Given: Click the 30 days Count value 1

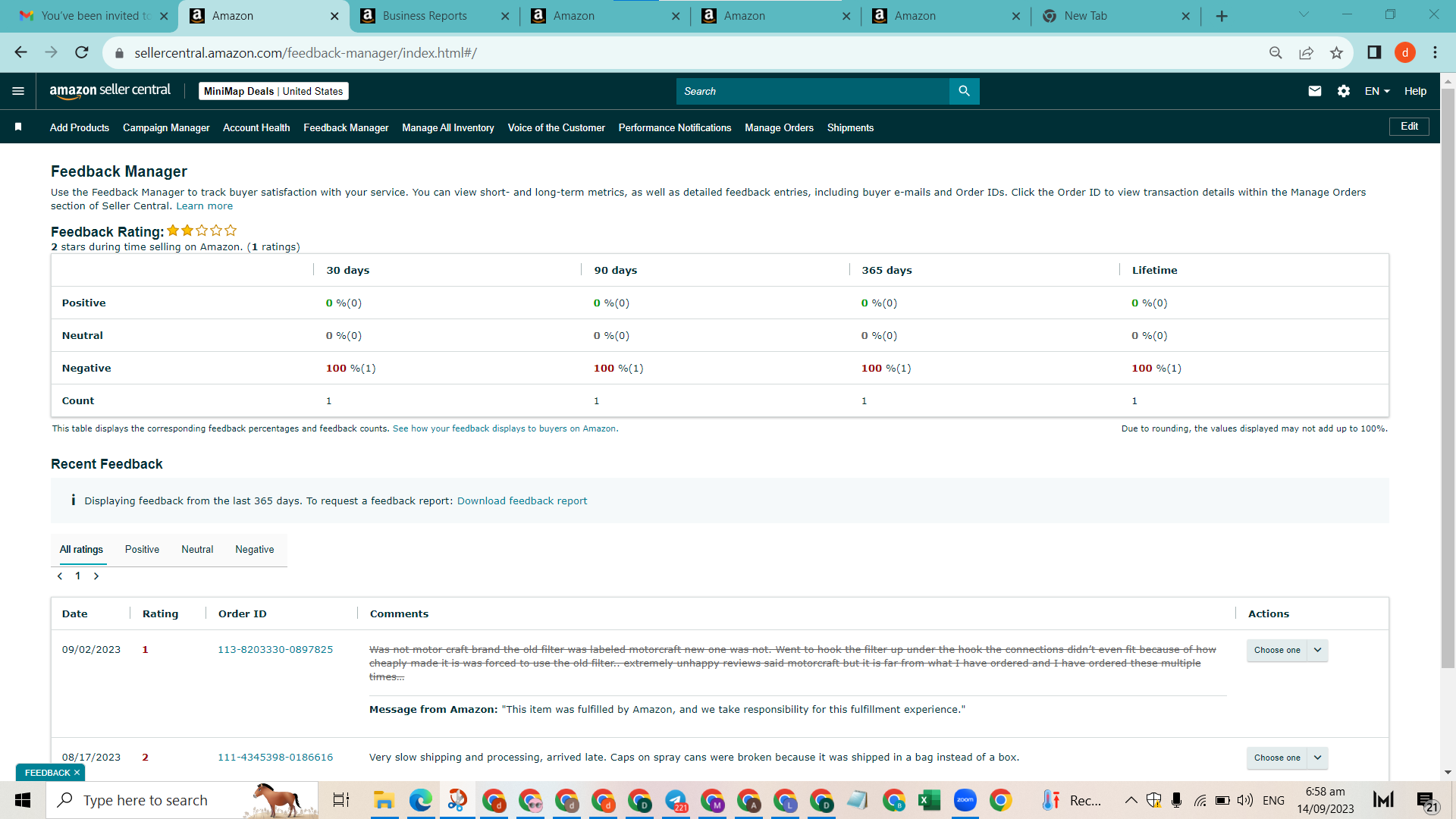Looking at the screenshot, I should pyautogui.click(x=329, y=401).
